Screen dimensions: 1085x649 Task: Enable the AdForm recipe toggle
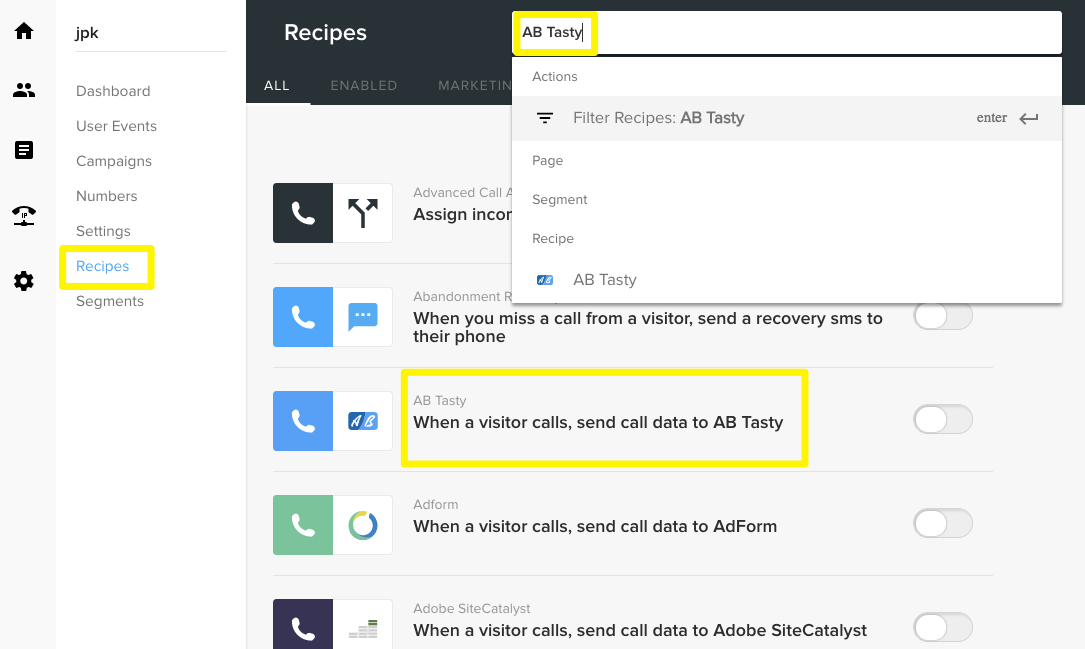click(x=942, y=523)
